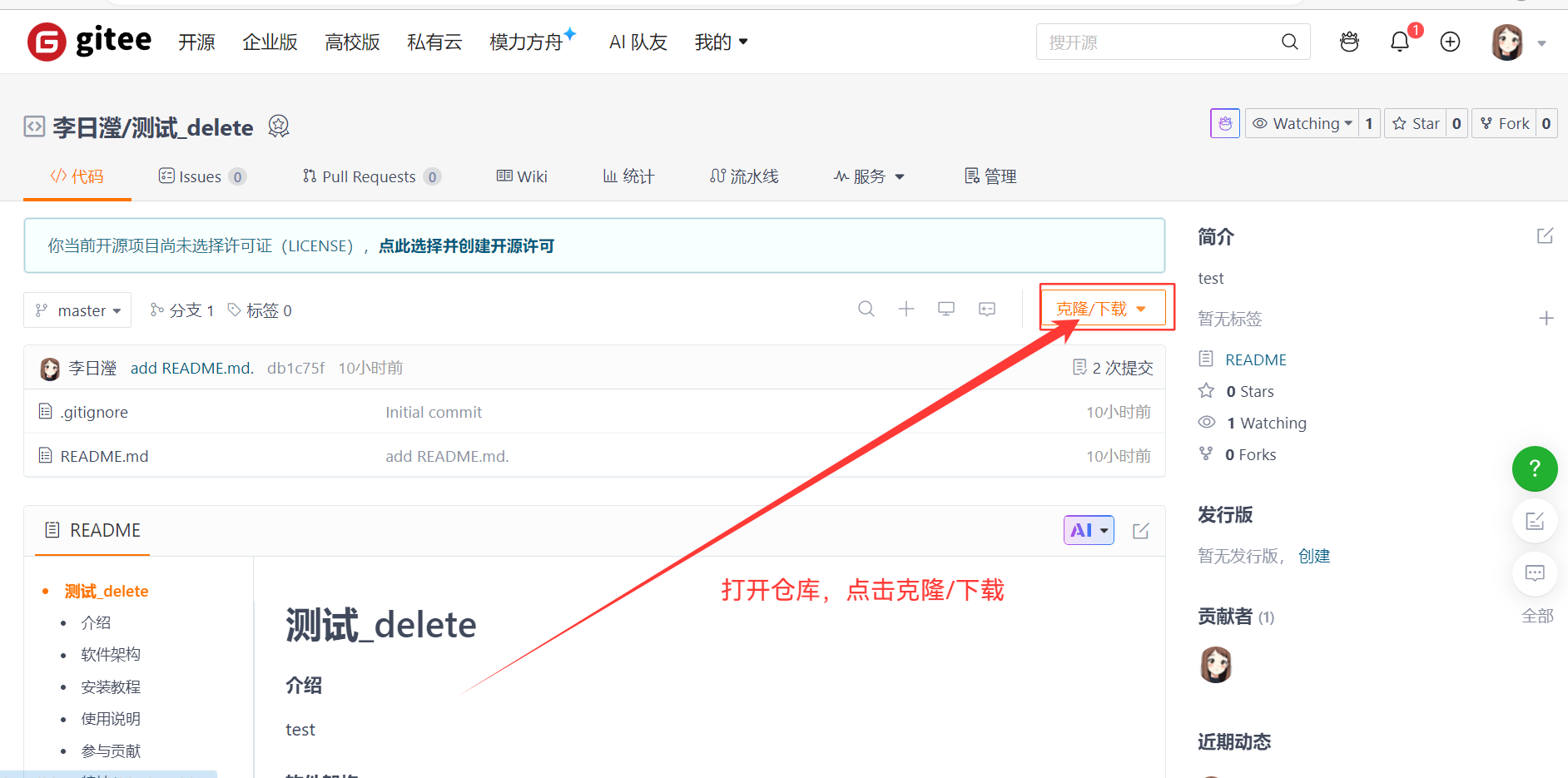Jump to 使用说明 in README outline
The image size is (1568, 778).
coord(111,718)
